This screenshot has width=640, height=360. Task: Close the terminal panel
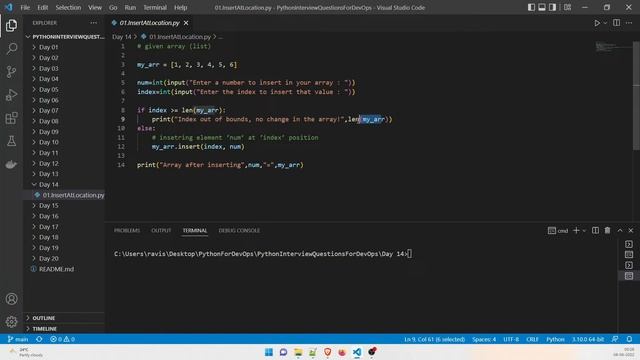(x=631, y=231)
